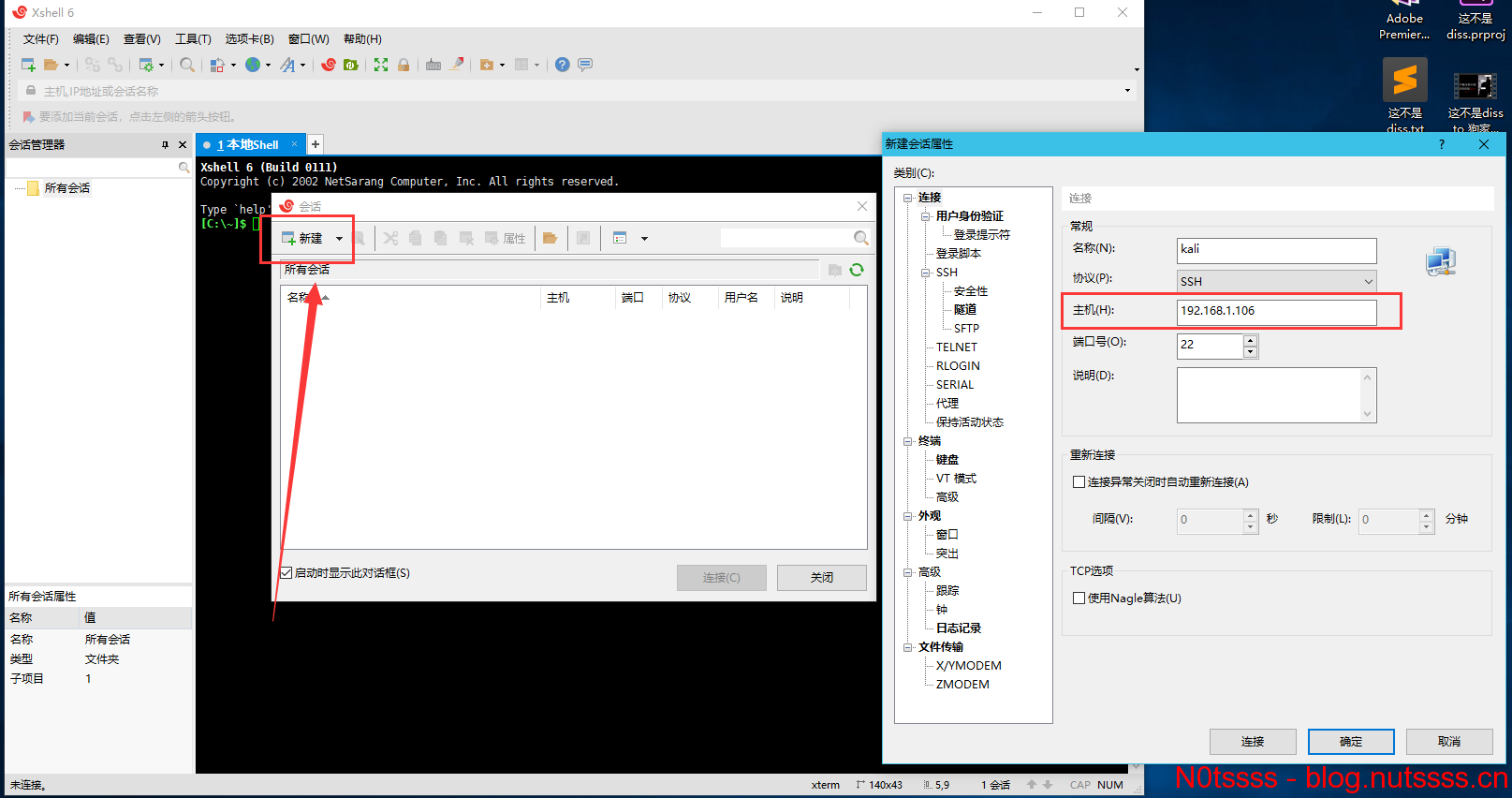The height and width of the screenshot is (798, 1512).
Task: Click the 主机 column header
Action: click(579, 297)
